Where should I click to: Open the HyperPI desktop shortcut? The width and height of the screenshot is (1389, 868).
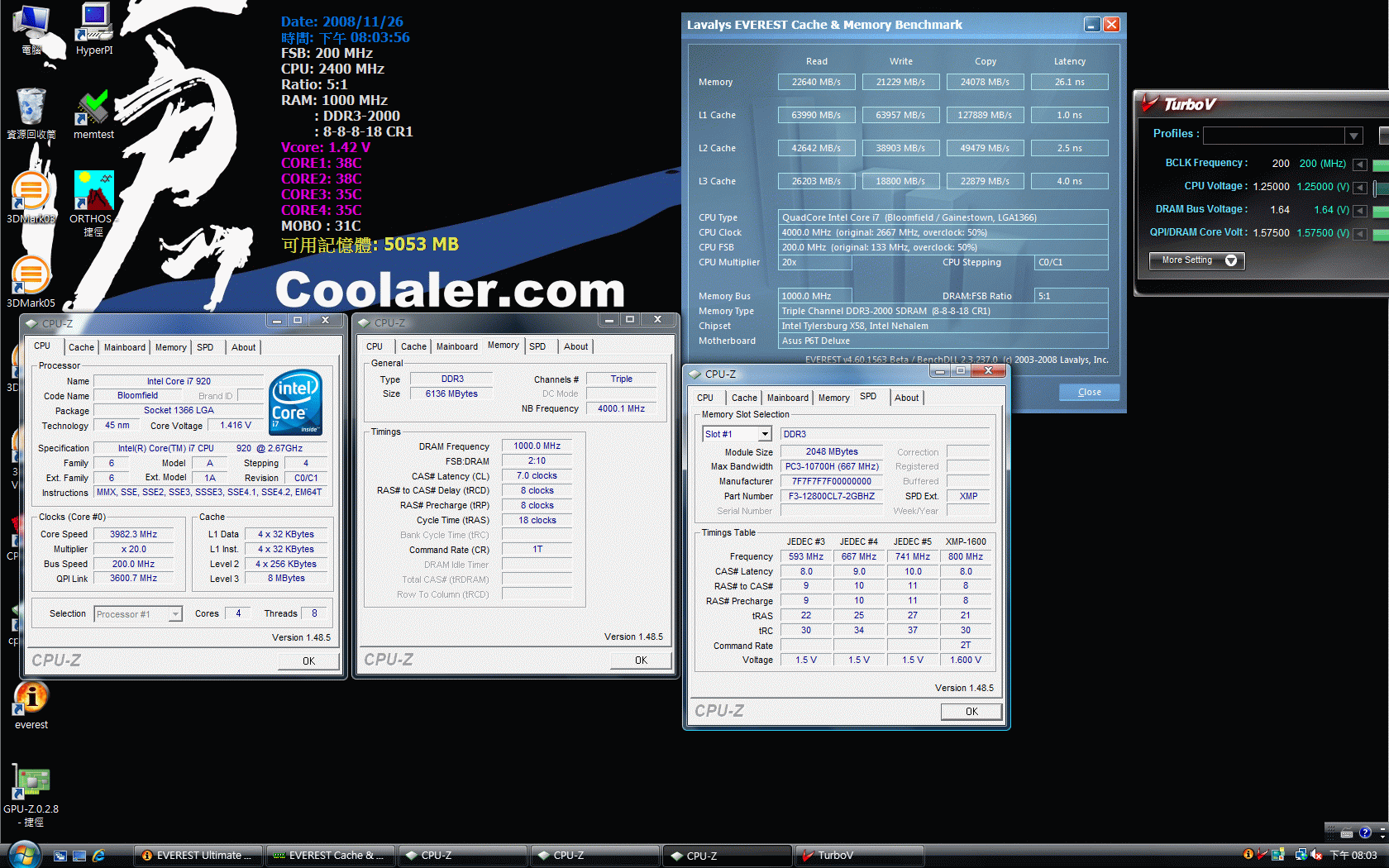94,29
